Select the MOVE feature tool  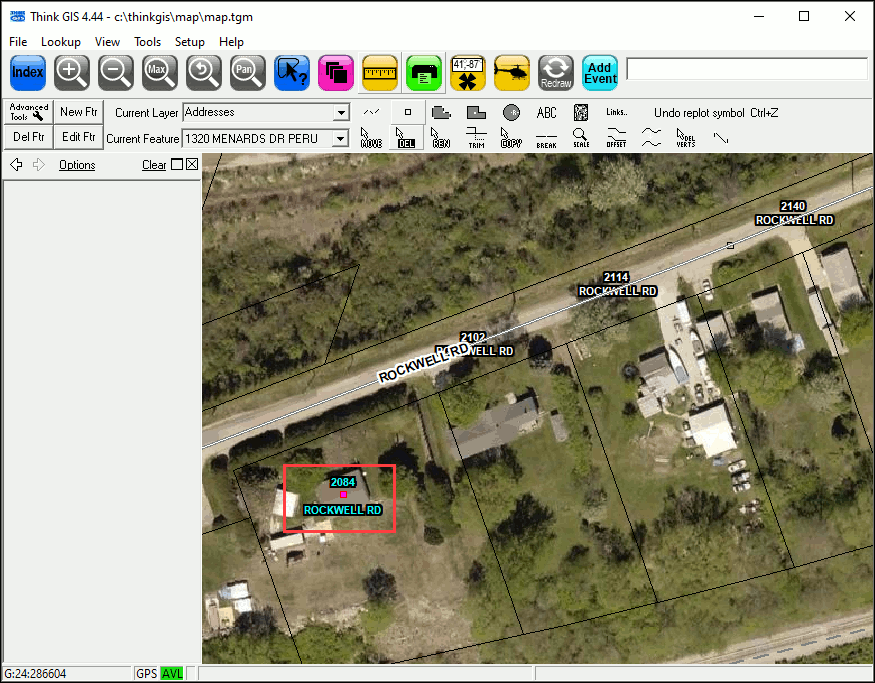click(x=371, y=137)
